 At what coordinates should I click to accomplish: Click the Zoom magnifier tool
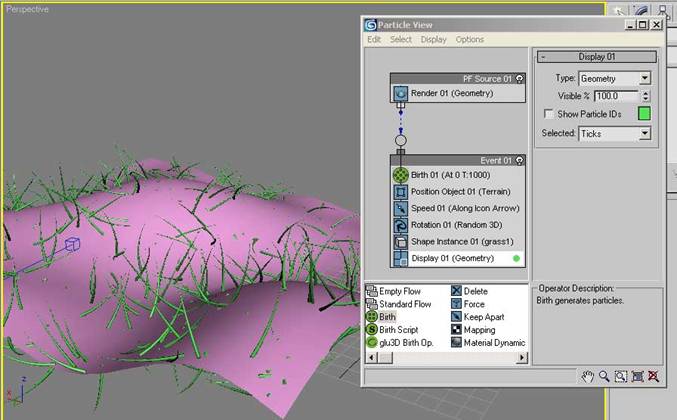pos(604,376)
